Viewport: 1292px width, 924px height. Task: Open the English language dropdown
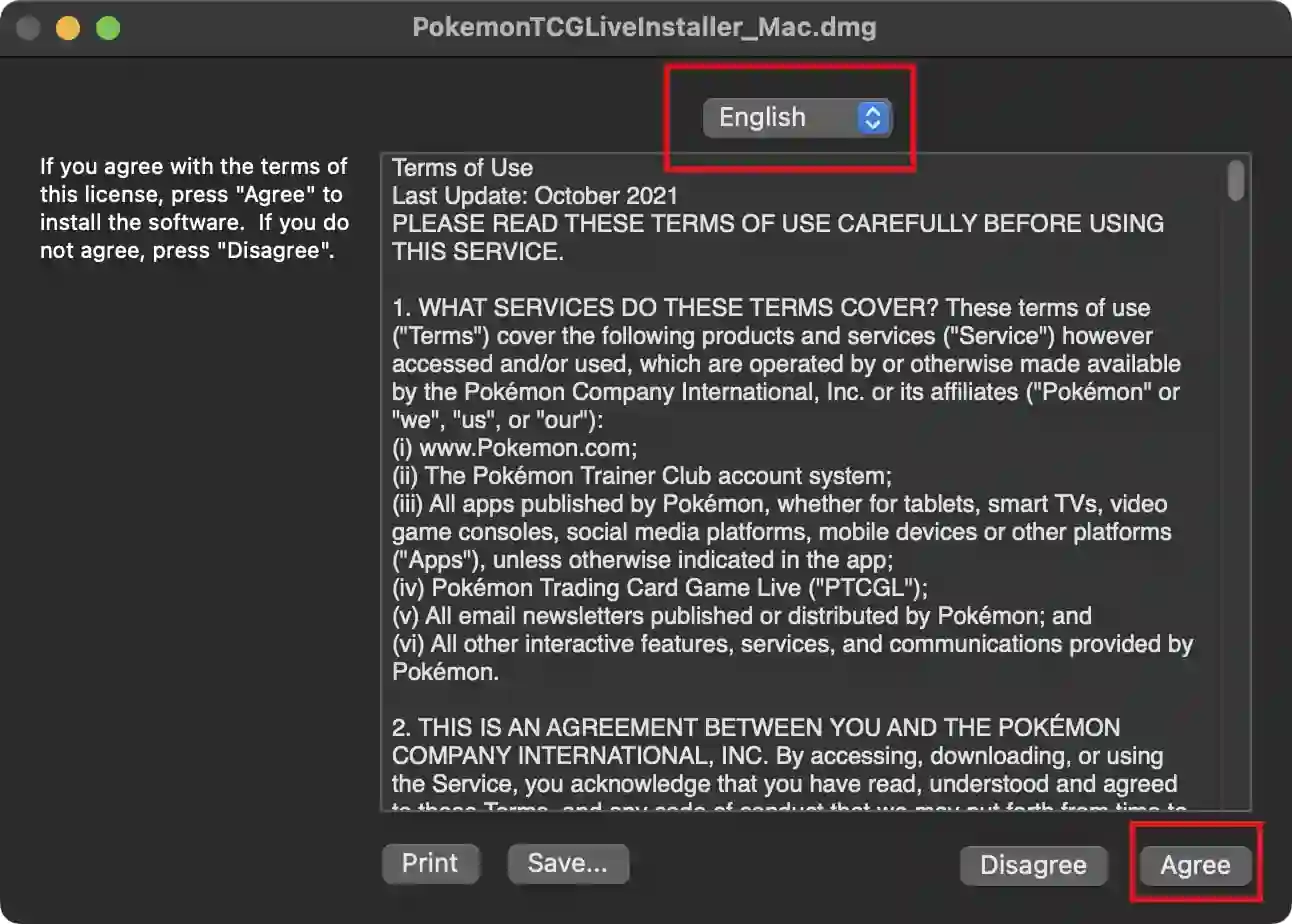[x=796, y=118]
